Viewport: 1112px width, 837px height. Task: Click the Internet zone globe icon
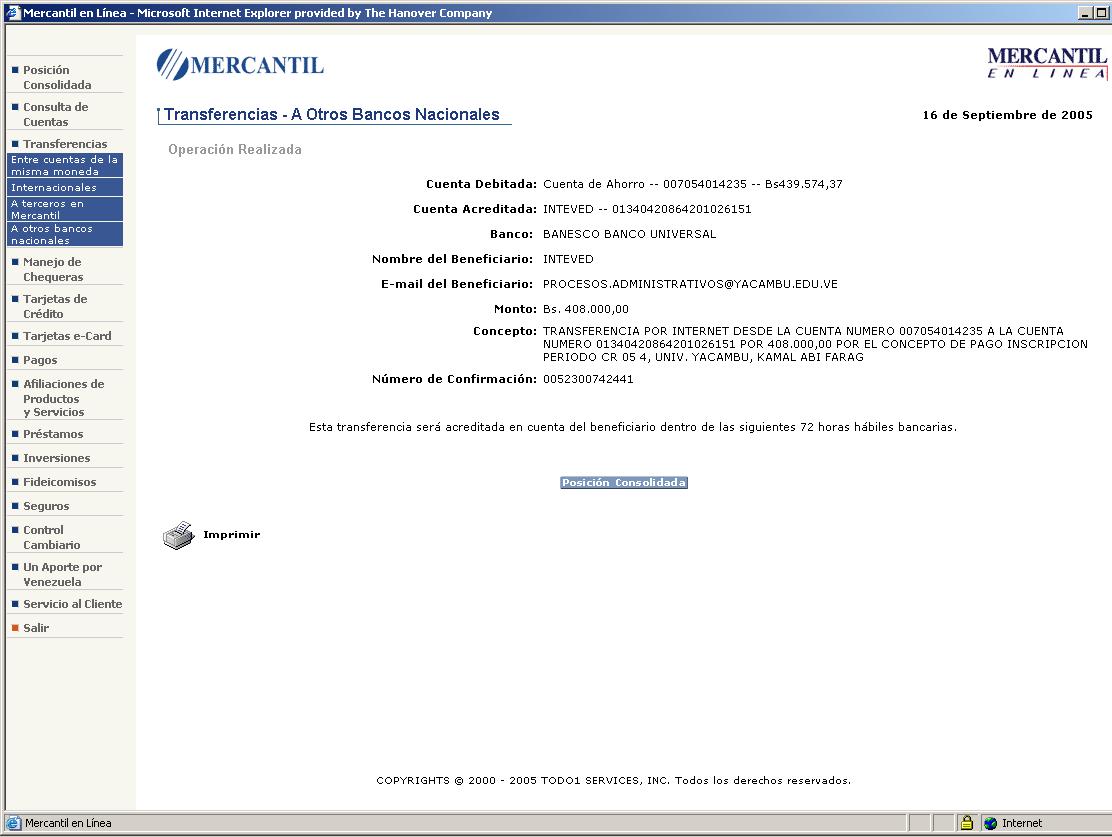coord(991,823)
